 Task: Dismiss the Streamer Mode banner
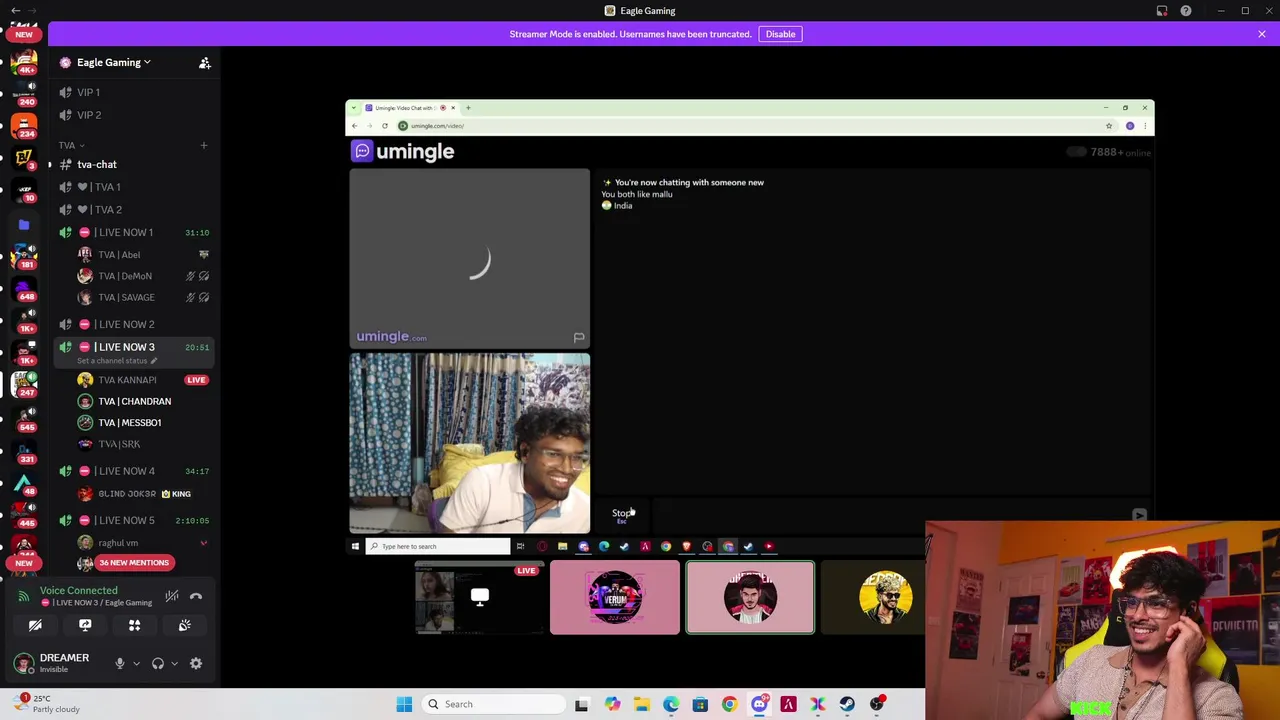1262,34
